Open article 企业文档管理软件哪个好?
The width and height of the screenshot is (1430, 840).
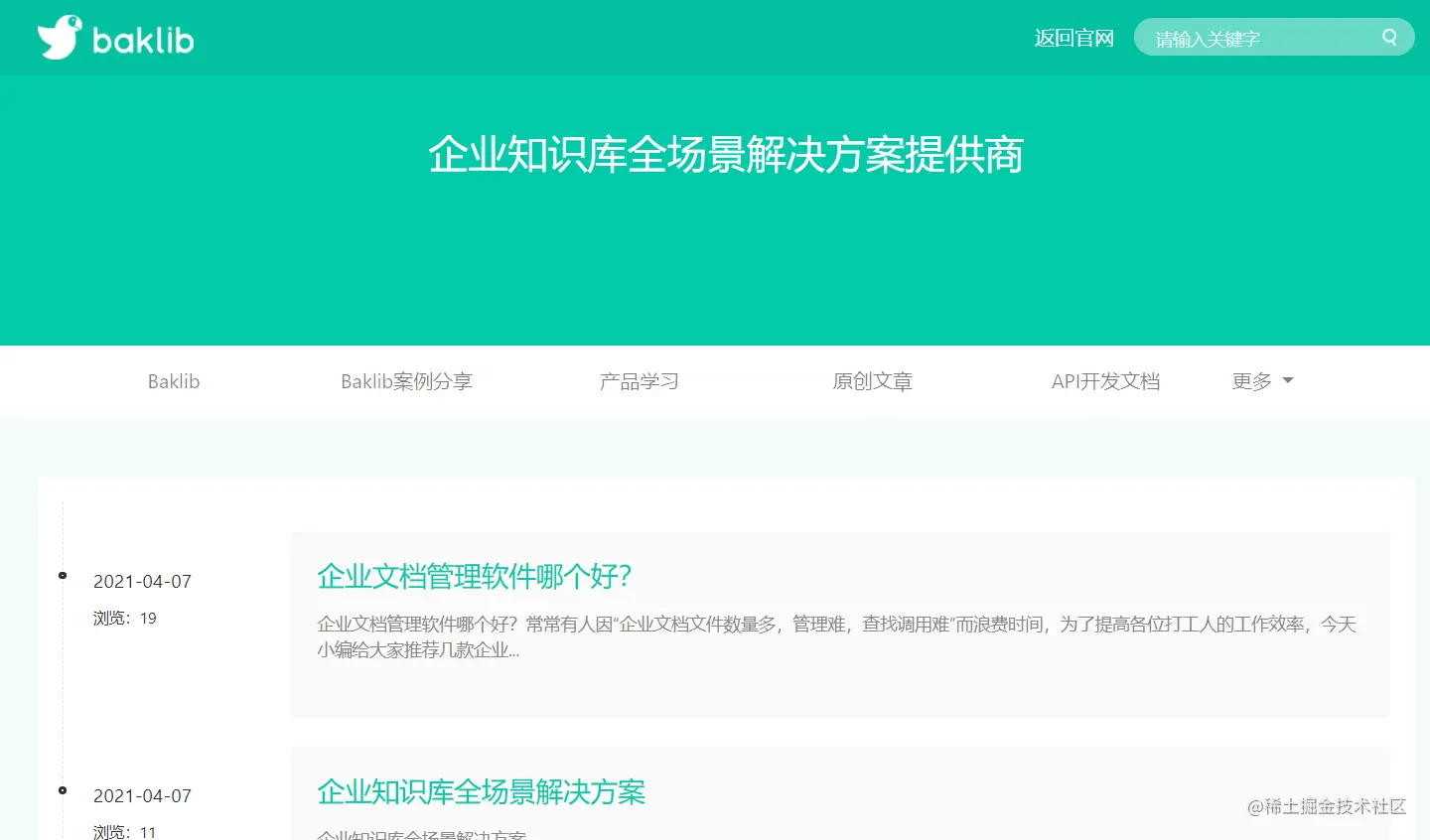475,576
